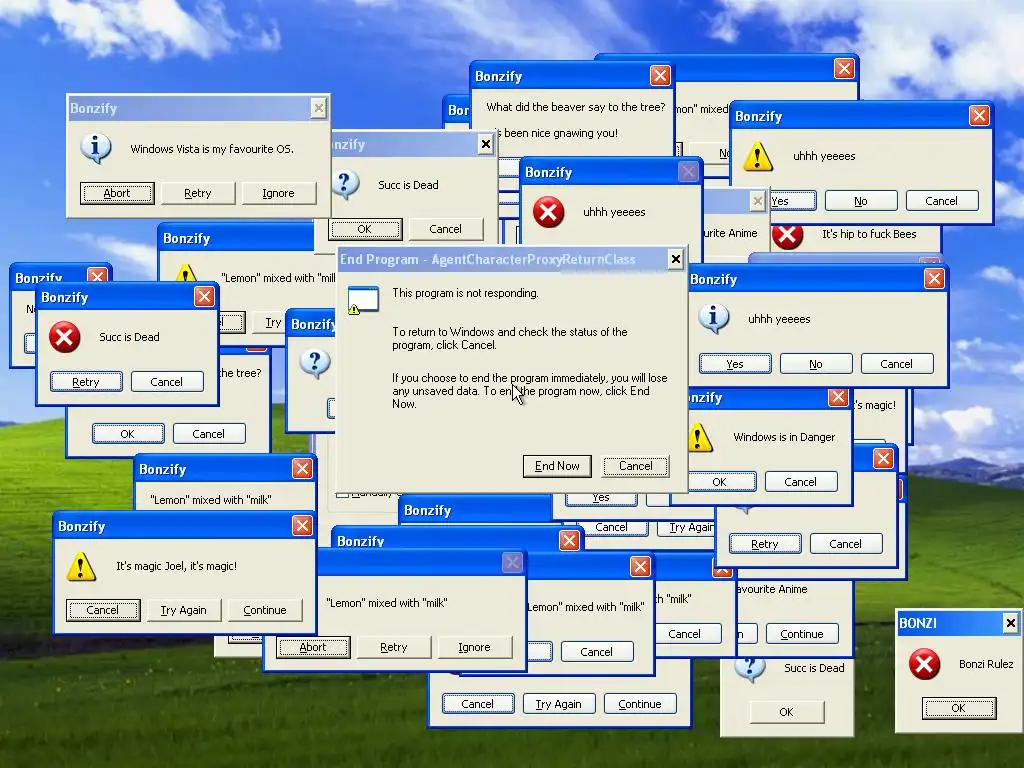
Task: Click Cancel in Succ is Dead question dialog
Action: [446, 229]
